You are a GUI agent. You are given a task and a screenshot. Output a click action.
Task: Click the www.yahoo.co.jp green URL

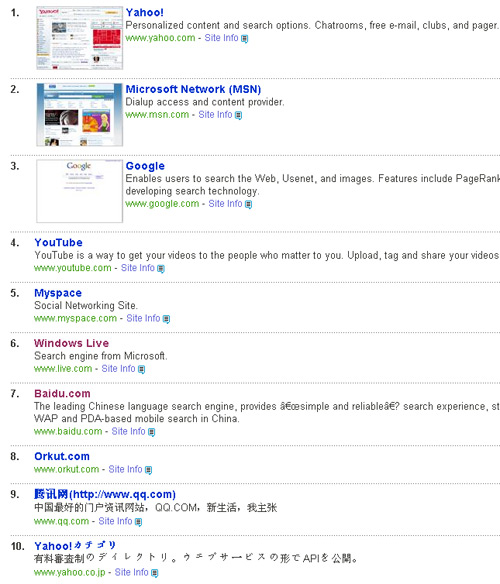point(70,572)
